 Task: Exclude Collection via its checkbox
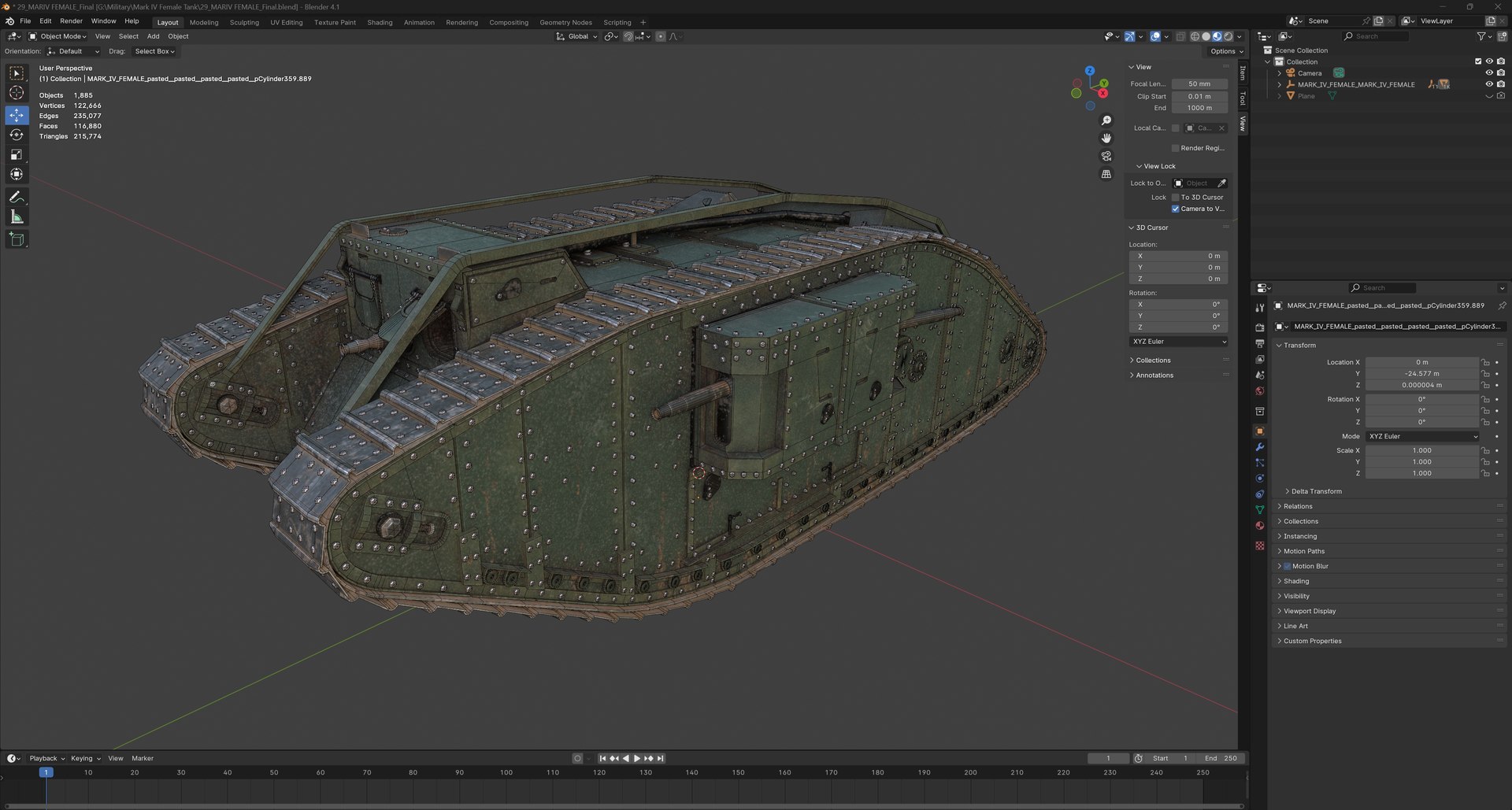pyautogui.click(x=1477, y=61)
